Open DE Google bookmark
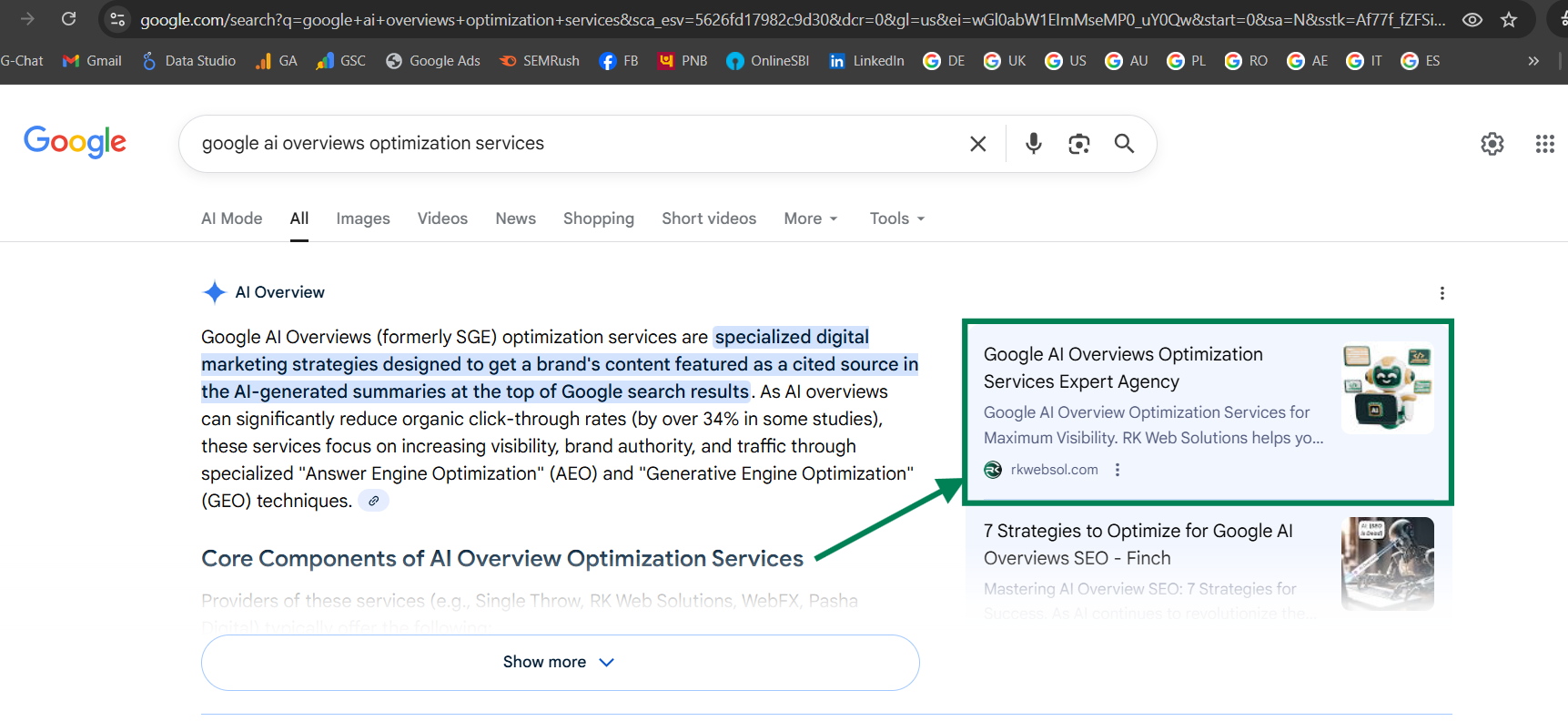 [x=944, y=61]
